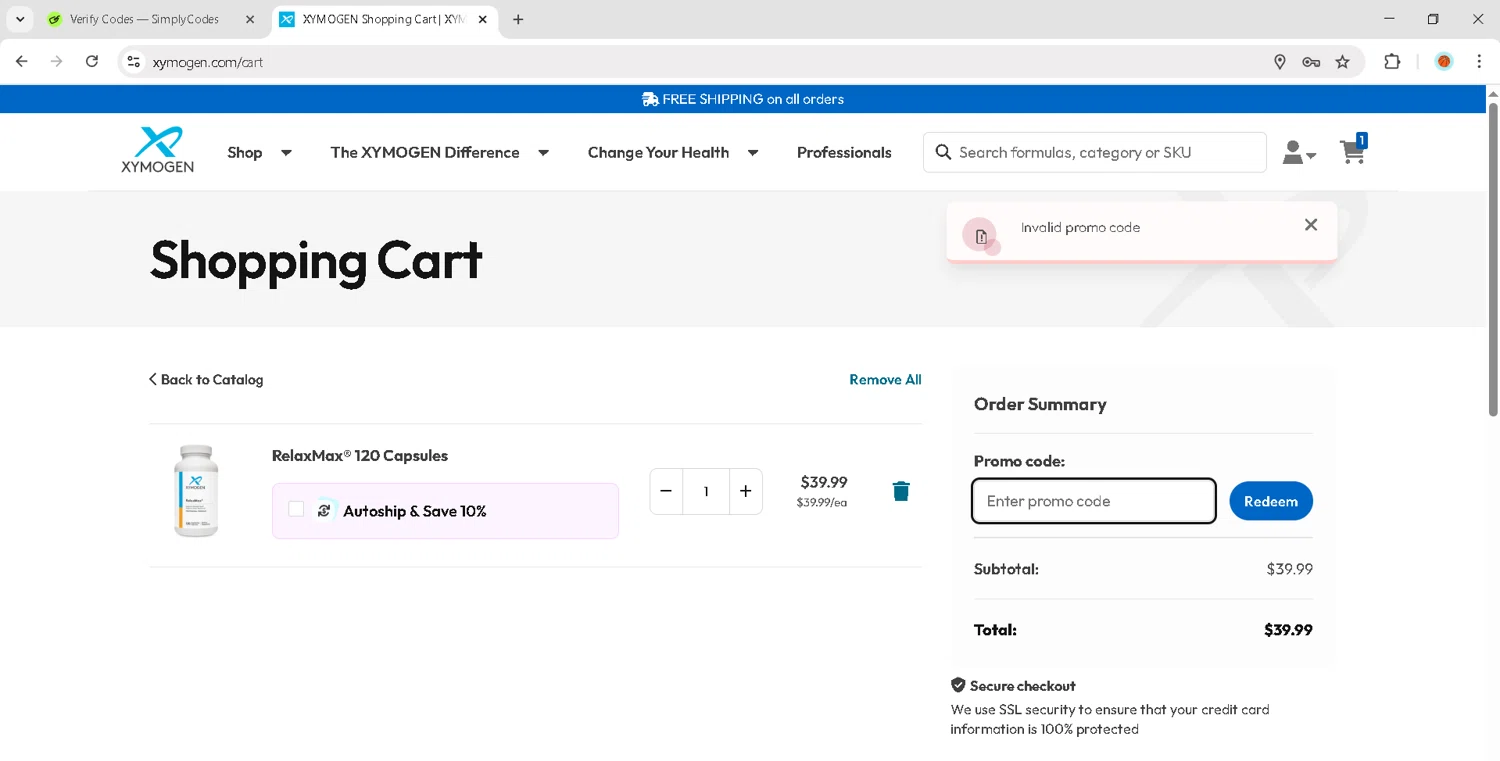Open RelaxMax 120 Capsules product link
This screenshot has height=761, width=1500.
click(360, 455)
